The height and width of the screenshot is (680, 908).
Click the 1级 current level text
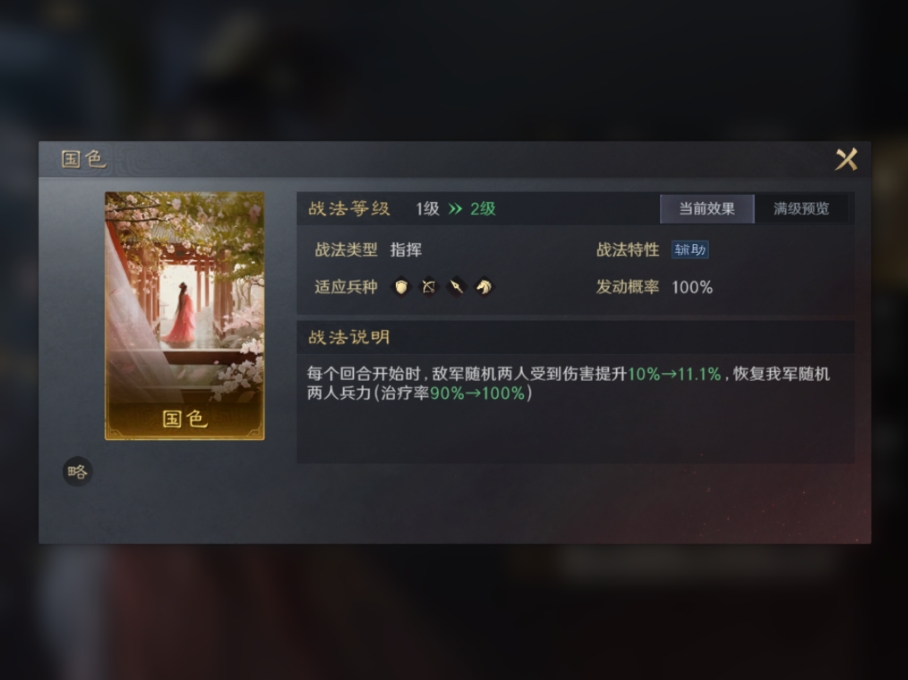pyautogui.click(x=428, y=209)
